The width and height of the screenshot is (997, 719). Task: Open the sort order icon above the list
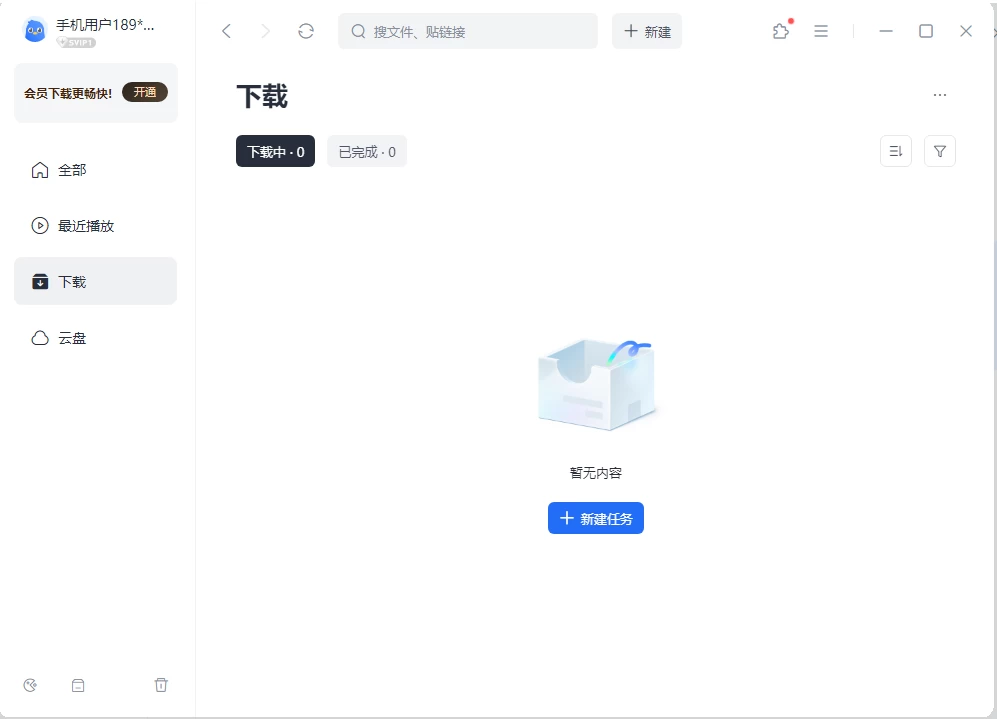pos(895,151)
